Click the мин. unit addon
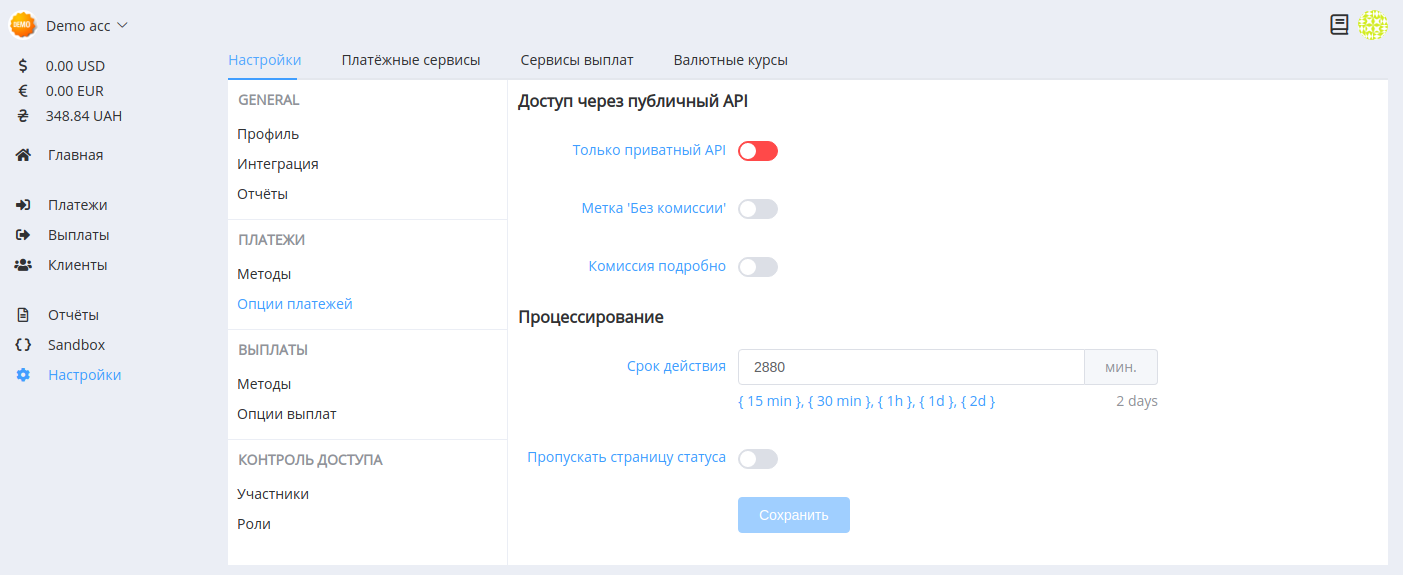Viewport: 1403px width, 575px height. 1121,367
